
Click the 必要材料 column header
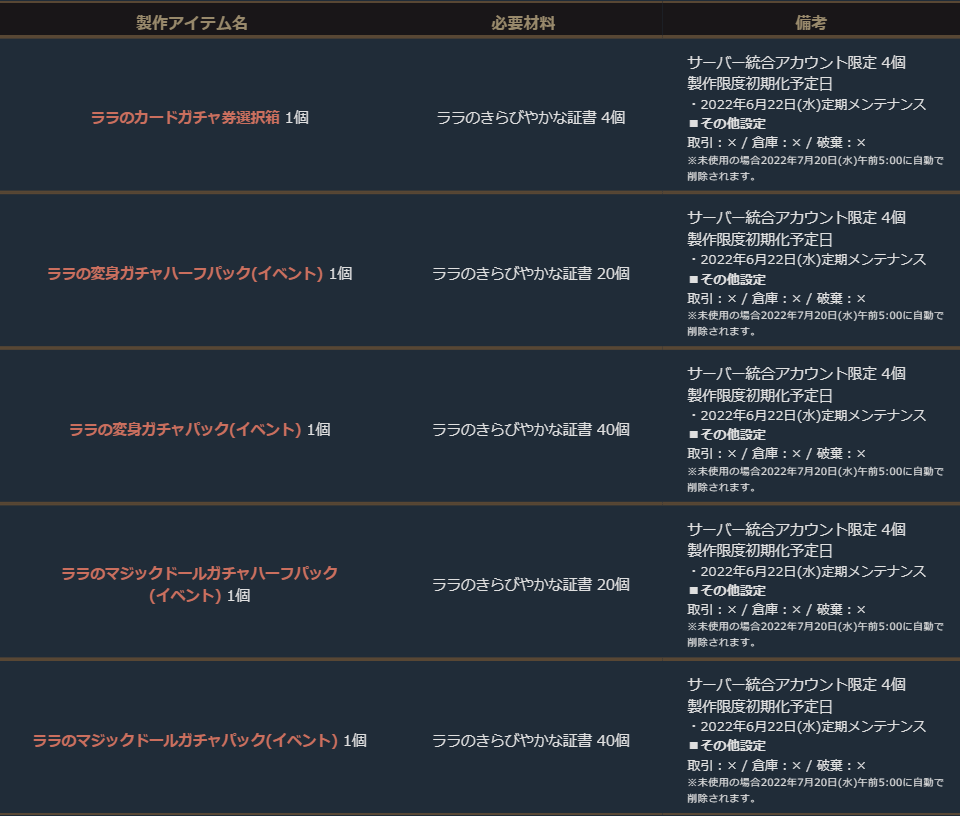[522, 22]
